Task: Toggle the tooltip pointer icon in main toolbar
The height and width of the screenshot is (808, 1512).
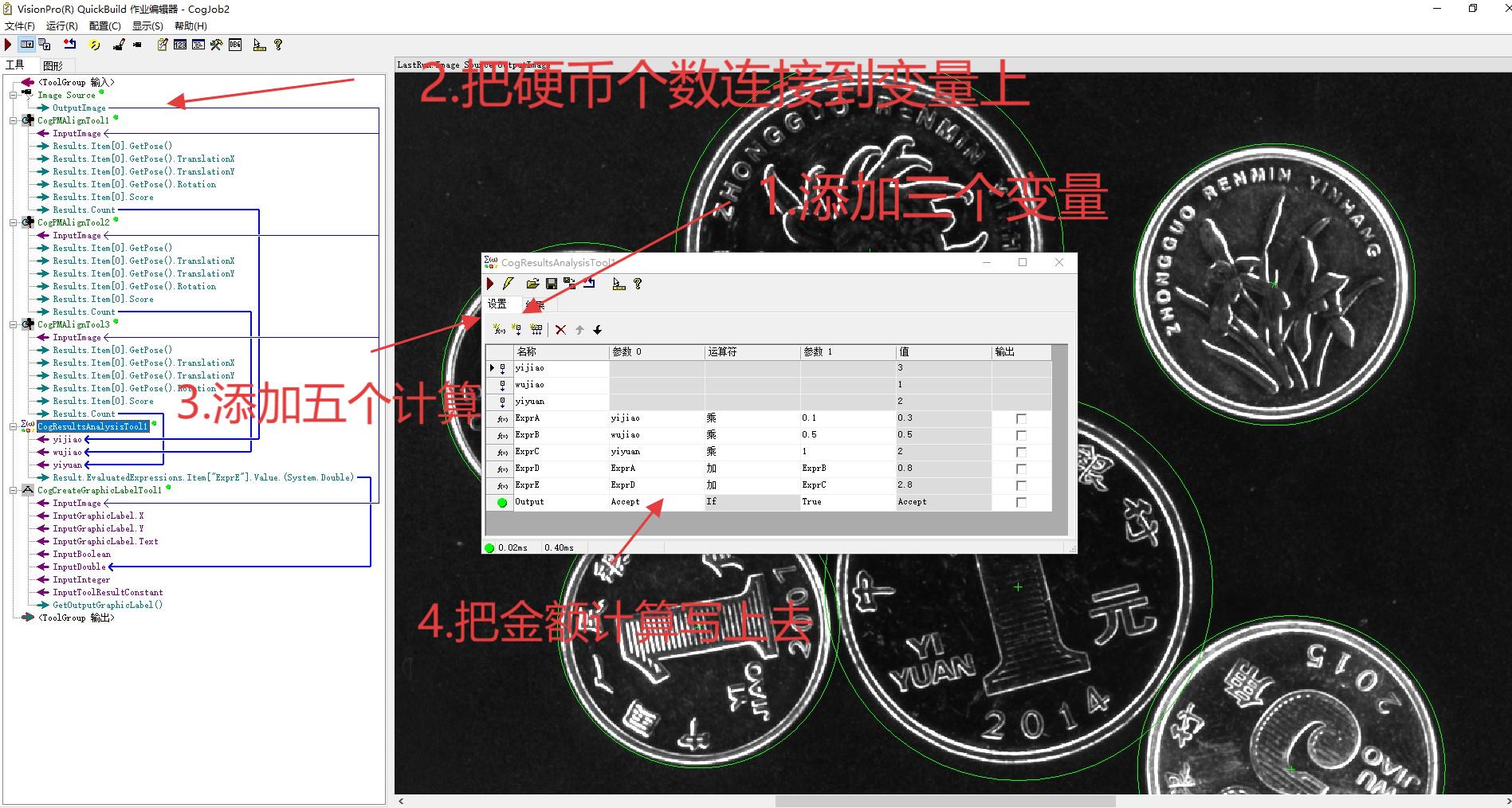Action: [x=259, y=45]
